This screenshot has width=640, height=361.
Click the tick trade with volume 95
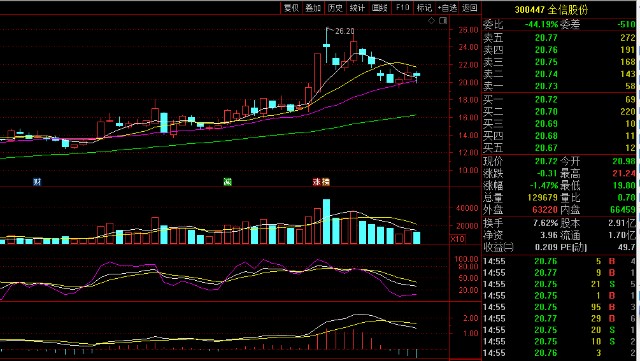[559, 307]
